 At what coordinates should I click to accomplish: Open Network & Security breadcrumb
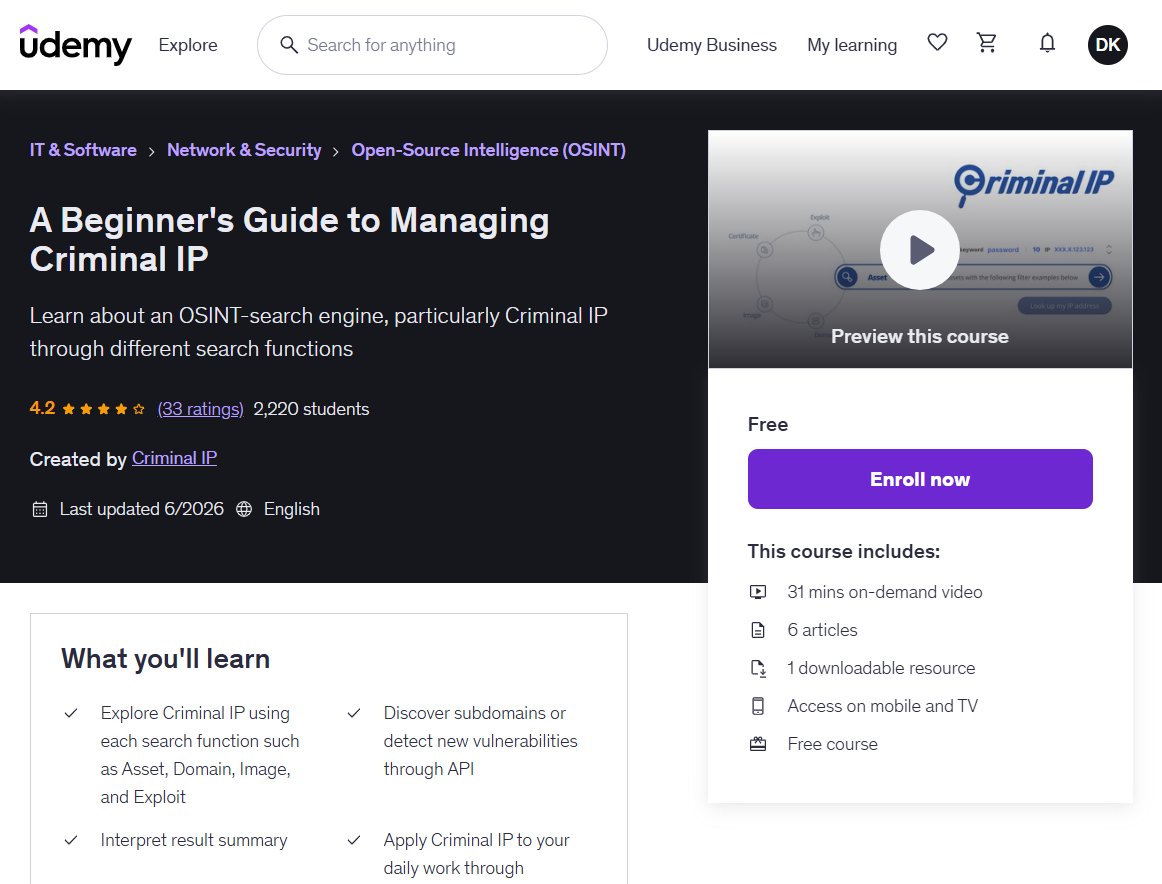point(244,150)
